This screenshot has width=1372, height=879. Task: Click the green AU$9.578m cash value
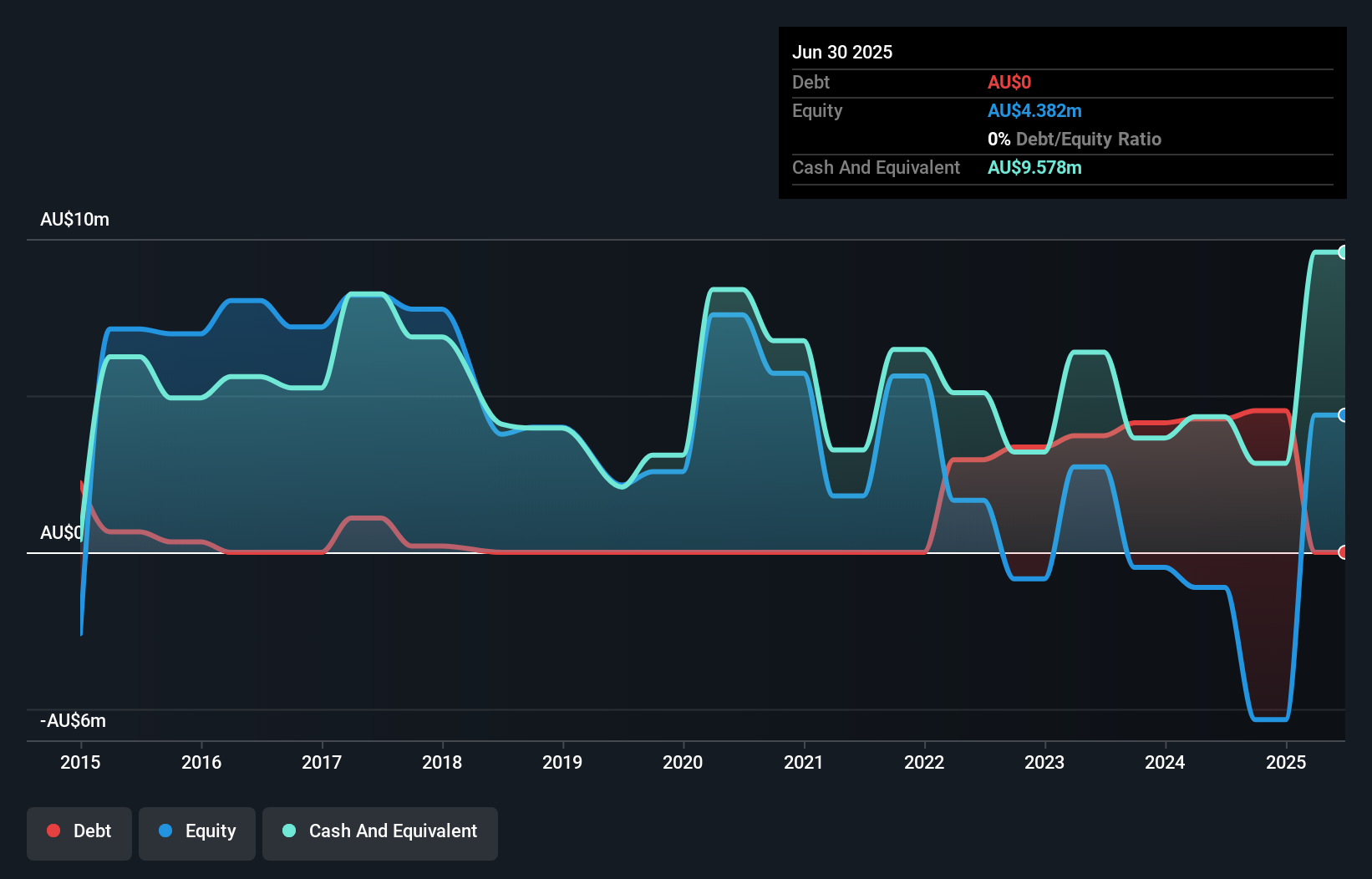point(1035,167)
